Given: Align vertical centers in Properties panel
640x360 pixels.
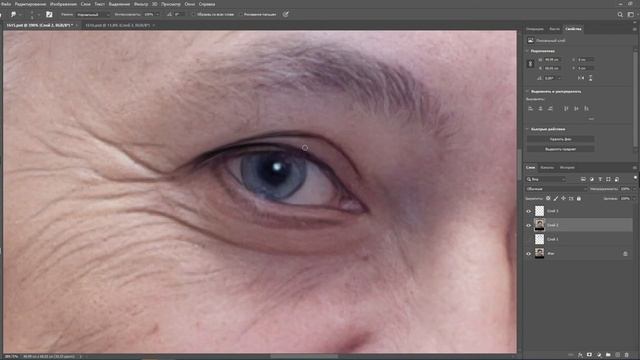Looking at the screenshot, I should [x=576, y=109].
